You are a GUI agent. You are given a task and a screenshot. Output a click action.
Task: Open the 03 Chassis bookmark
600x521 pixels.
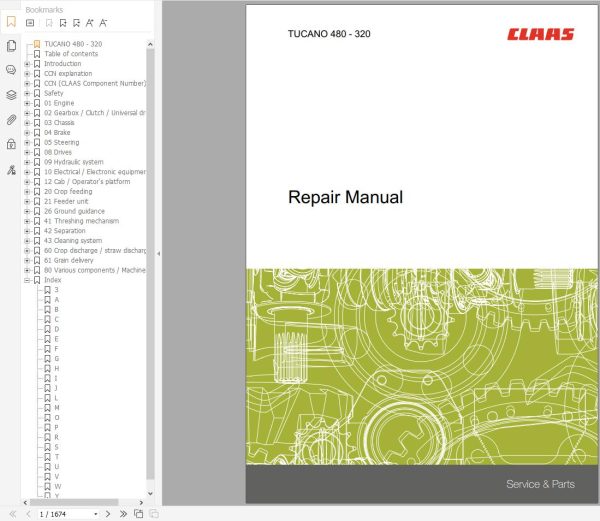click(x=59, y=123)
